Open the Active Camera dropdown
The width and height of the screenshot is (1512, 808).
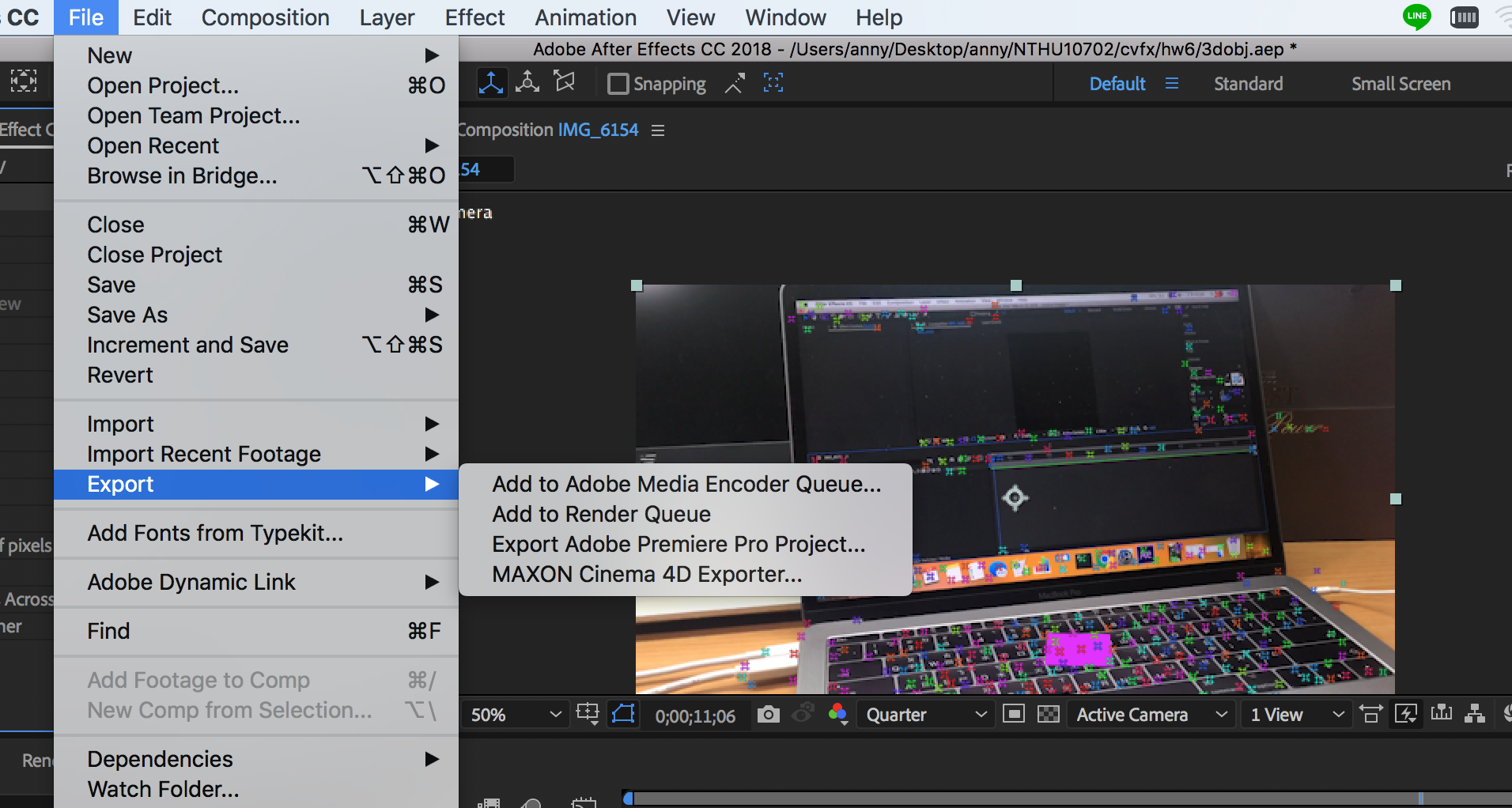pos(1151,715)
